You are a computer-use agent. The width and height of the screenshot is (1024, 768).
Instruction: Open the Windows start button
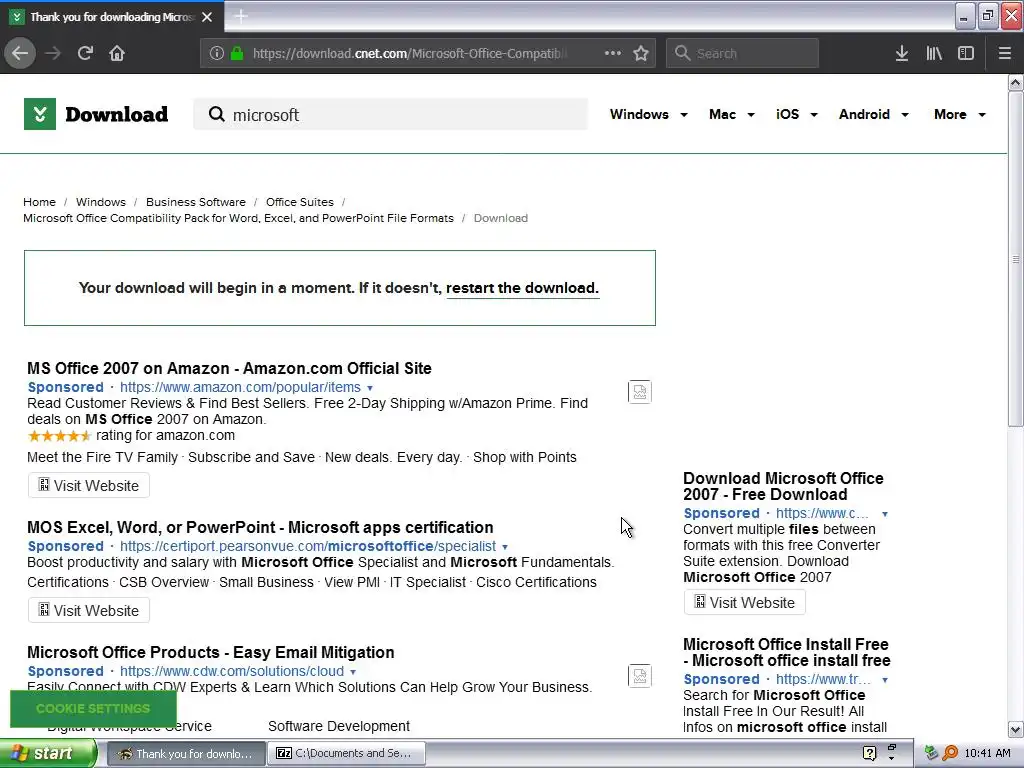[48, 753]
